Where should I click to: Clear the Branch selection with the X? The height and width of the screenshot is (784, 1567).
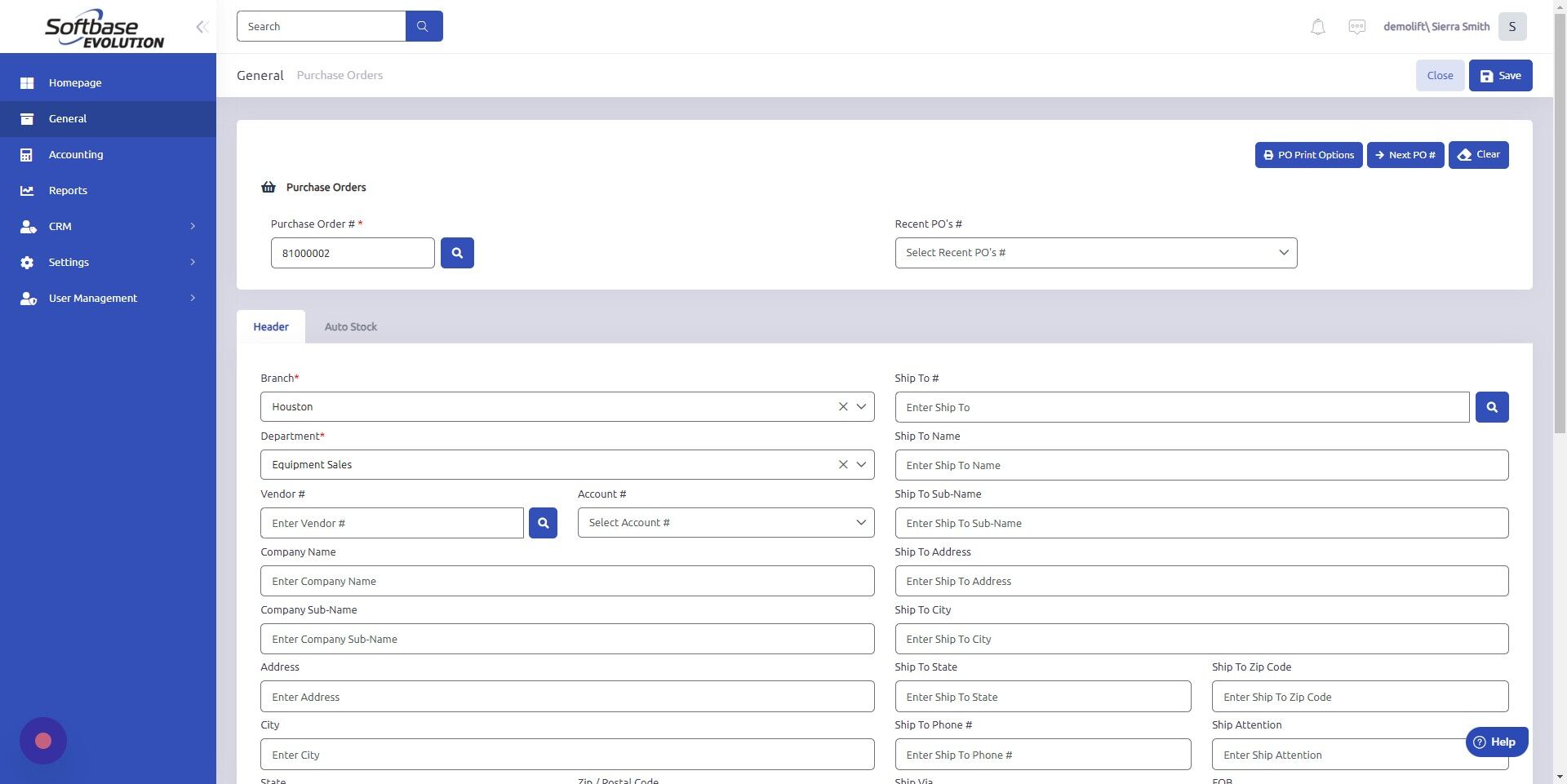coord(843,406)
